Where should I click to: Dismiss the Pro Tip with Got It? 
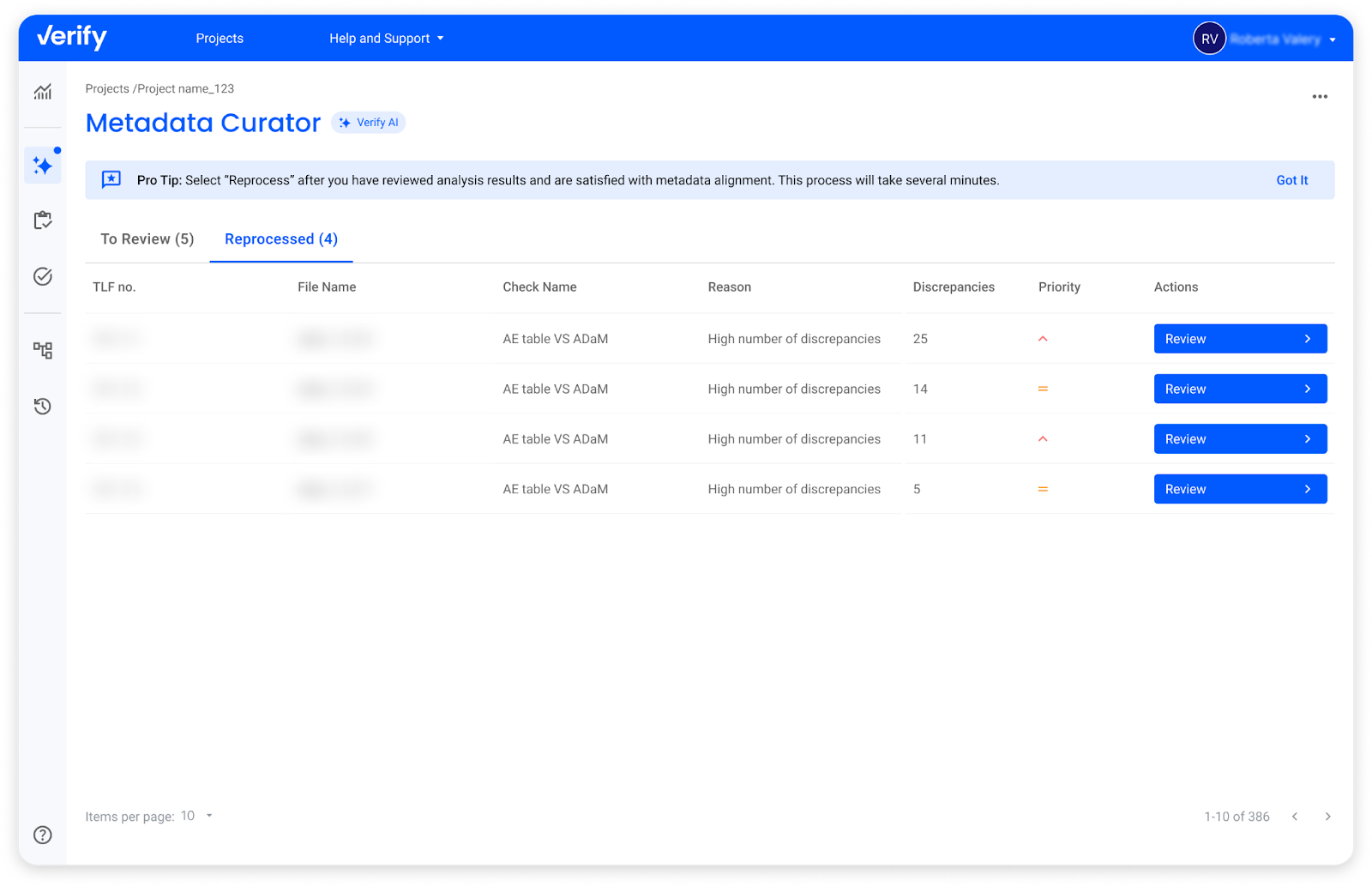[x=1291, y=180]
